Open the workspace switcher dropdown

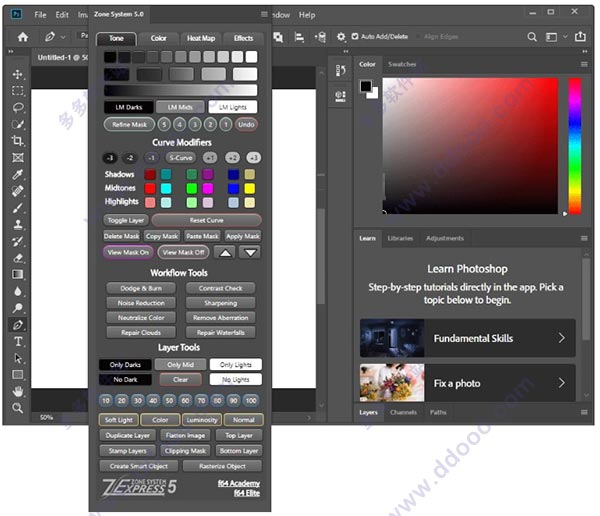coord(565,37)
